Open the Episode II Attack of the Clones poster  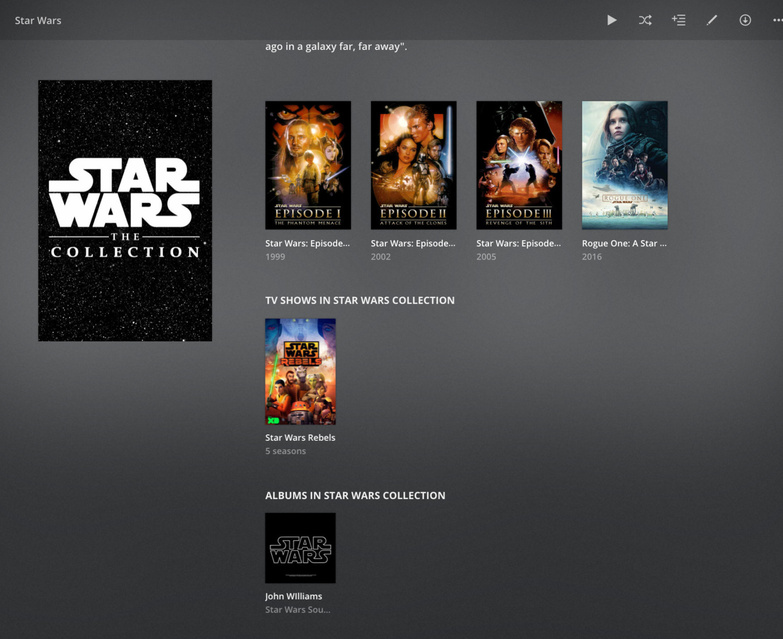(413, 165)
